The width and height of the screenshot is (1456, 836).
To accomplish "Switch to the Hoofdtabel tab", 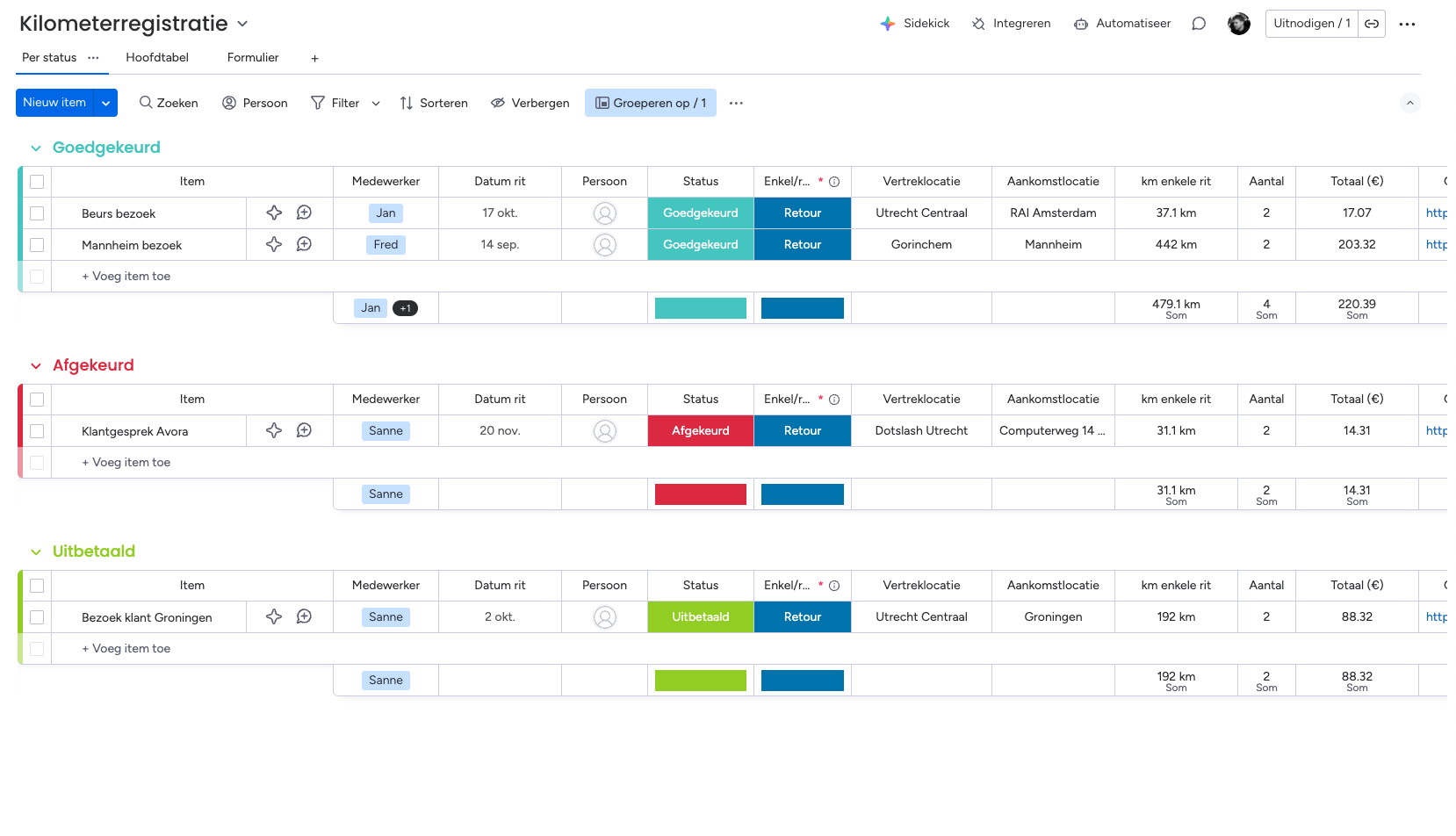I will (157, 58).
